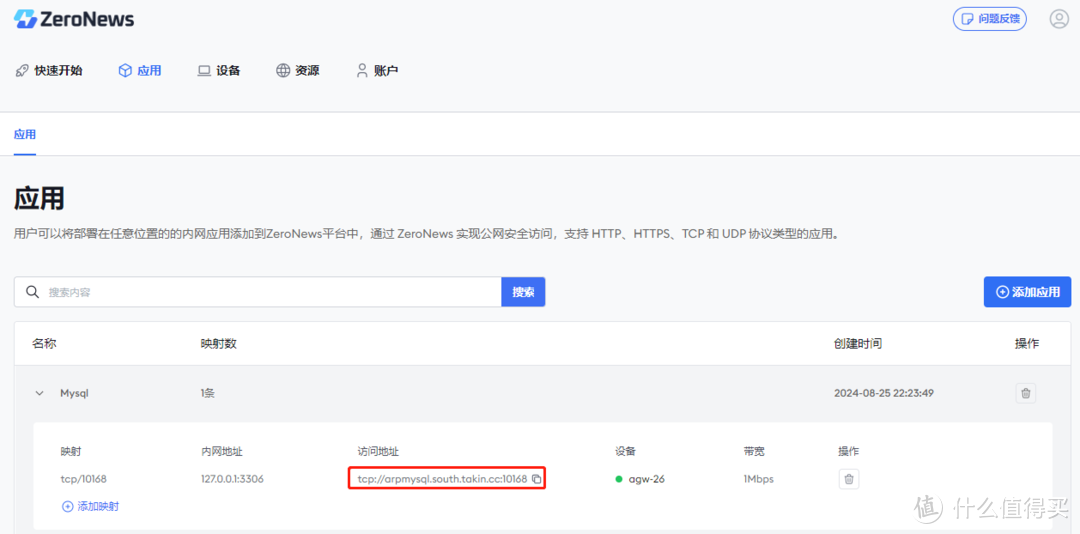Viewport: 1080px width, 534px height.
Task: Go to the 设备 navigation item
Action: pyautogui.click(x=219, y=70)
